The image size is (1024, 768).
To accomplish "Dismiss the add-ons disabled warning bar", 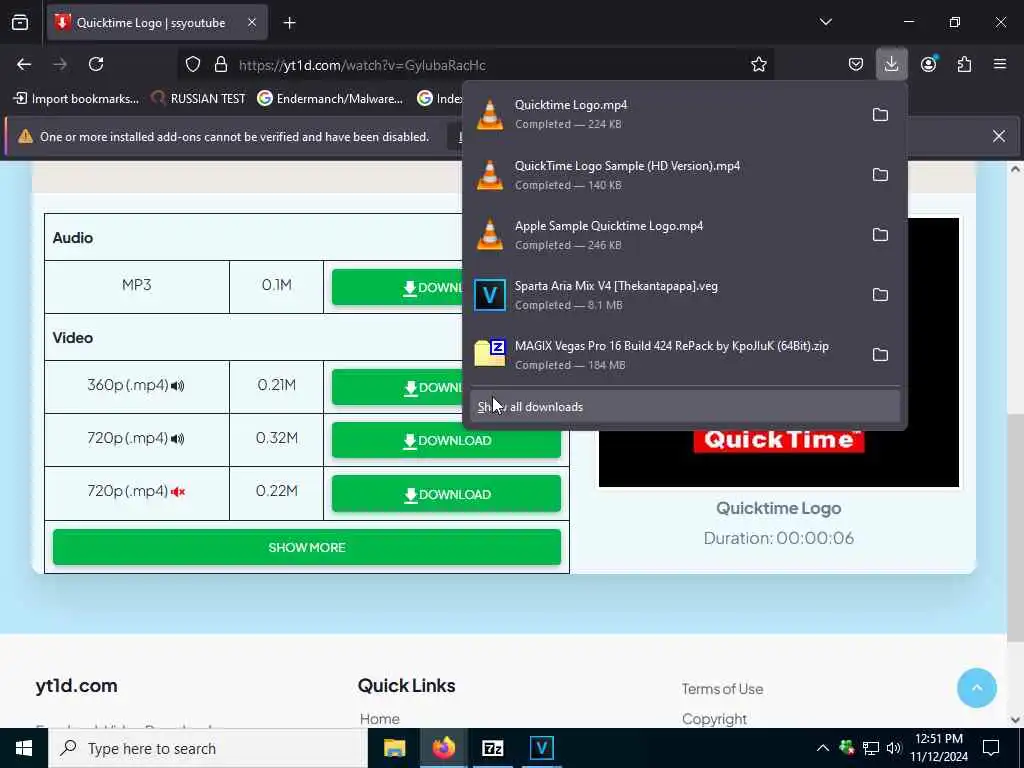I will click(x=999, y=136).
